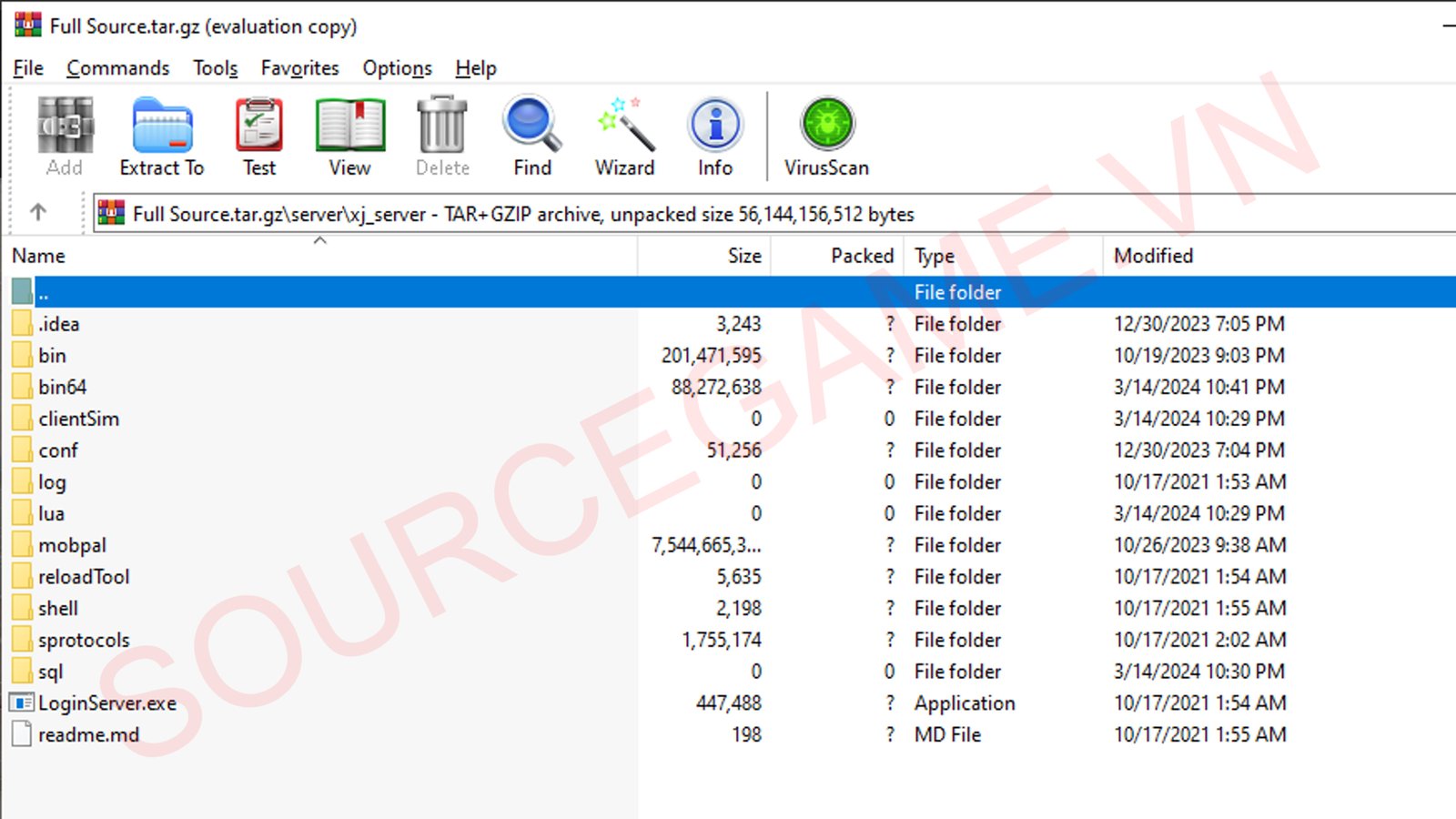Open the View toolbar button
Screen dimensions: 1456x819
coord(349,136)
